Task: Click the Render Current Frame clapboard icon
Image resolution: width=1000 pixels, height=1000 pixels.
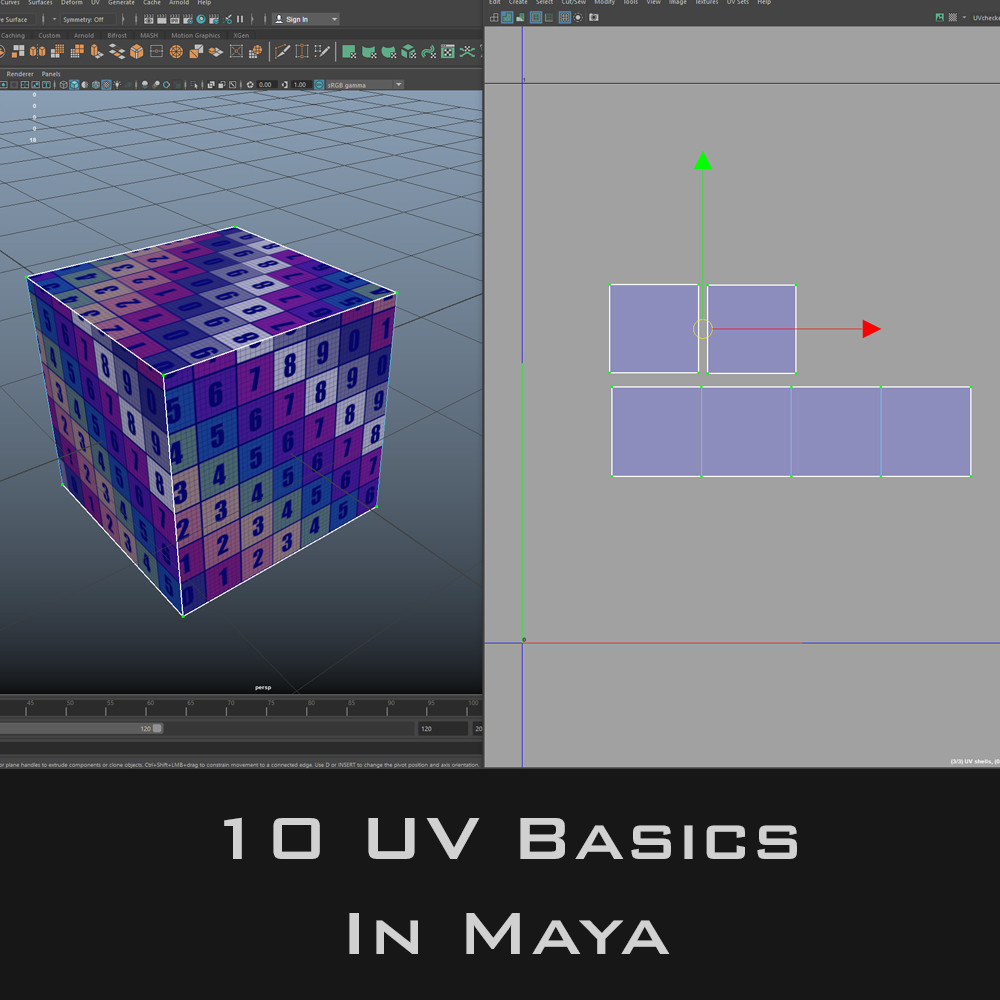Action: click(162, 20)
